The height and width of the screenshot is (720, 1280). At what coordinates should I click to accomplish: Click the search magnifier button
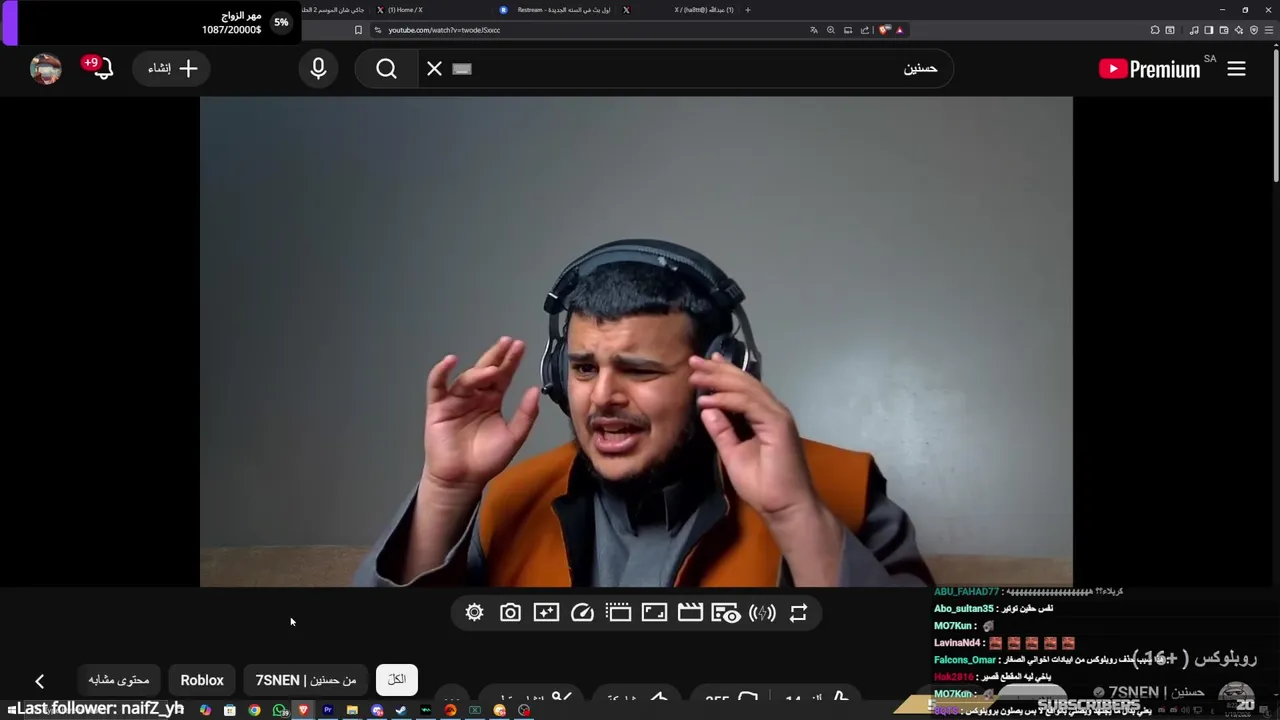point(386,69)
